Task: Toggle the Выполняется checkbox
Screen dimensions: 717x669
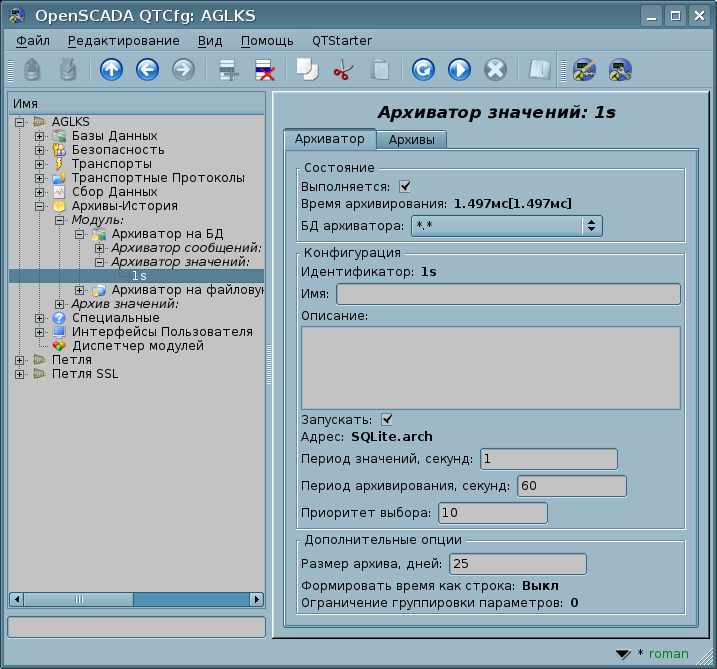Action: point(405,186)
